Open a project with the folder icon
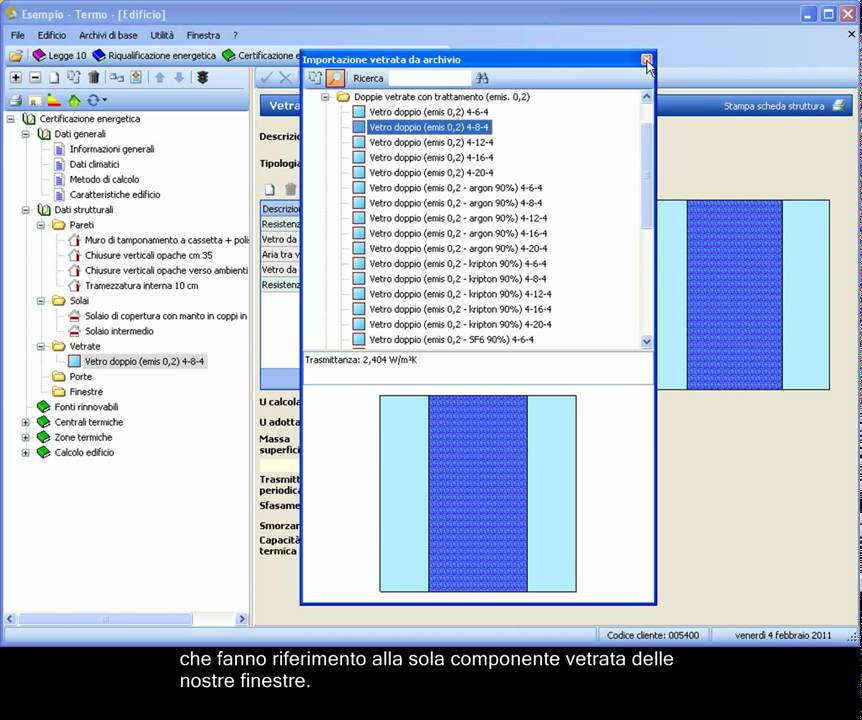 coord(16,56)
